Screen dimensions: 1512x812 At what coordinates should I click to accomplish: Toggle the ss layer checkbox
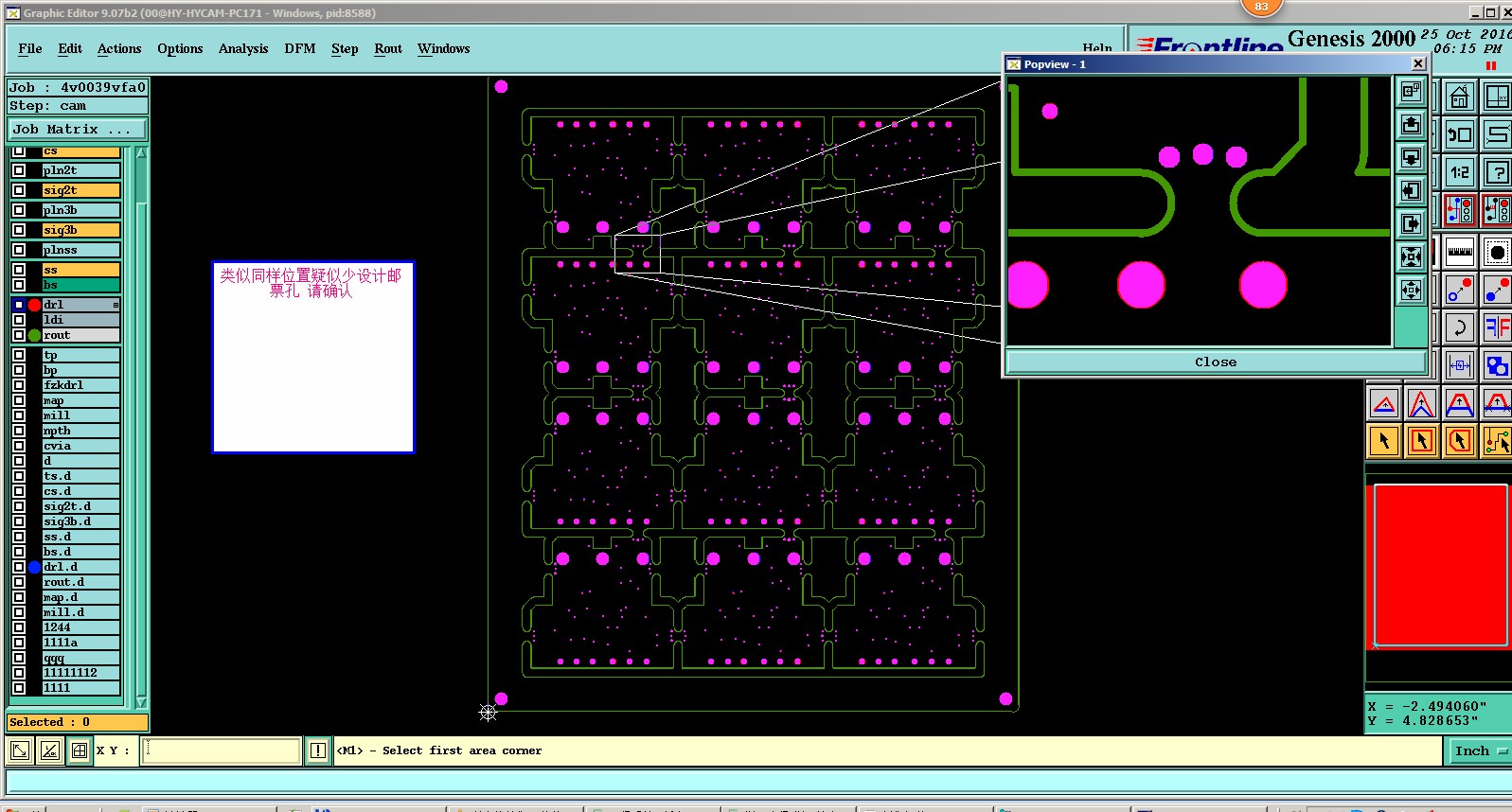pyautogui.click(x=19, y=270)
